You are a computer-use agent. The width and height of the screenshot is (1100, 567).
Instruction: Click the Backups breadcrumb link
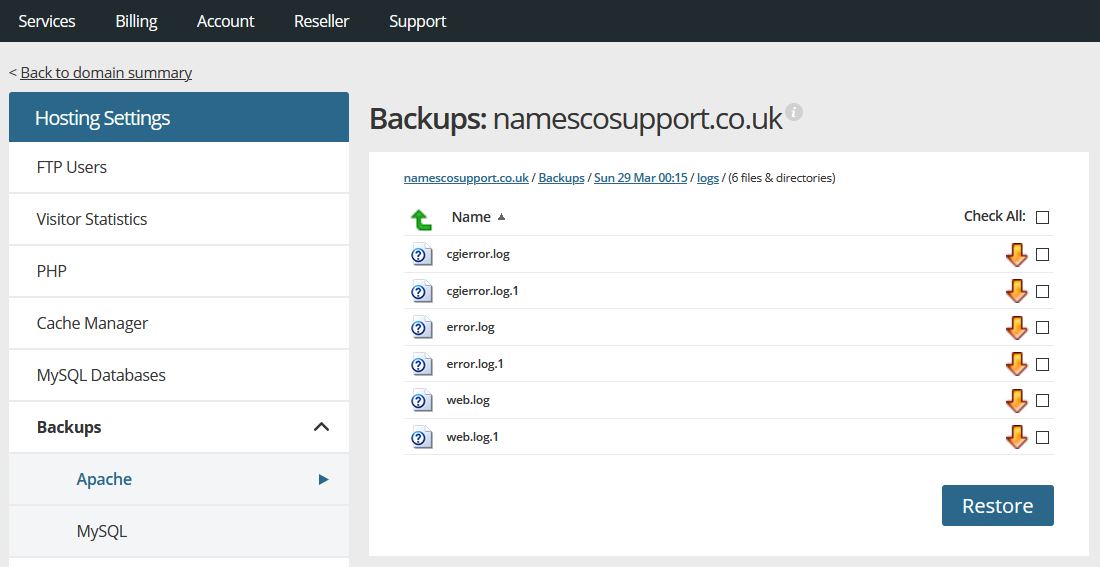pyautogui.click(x=561, y=178)
